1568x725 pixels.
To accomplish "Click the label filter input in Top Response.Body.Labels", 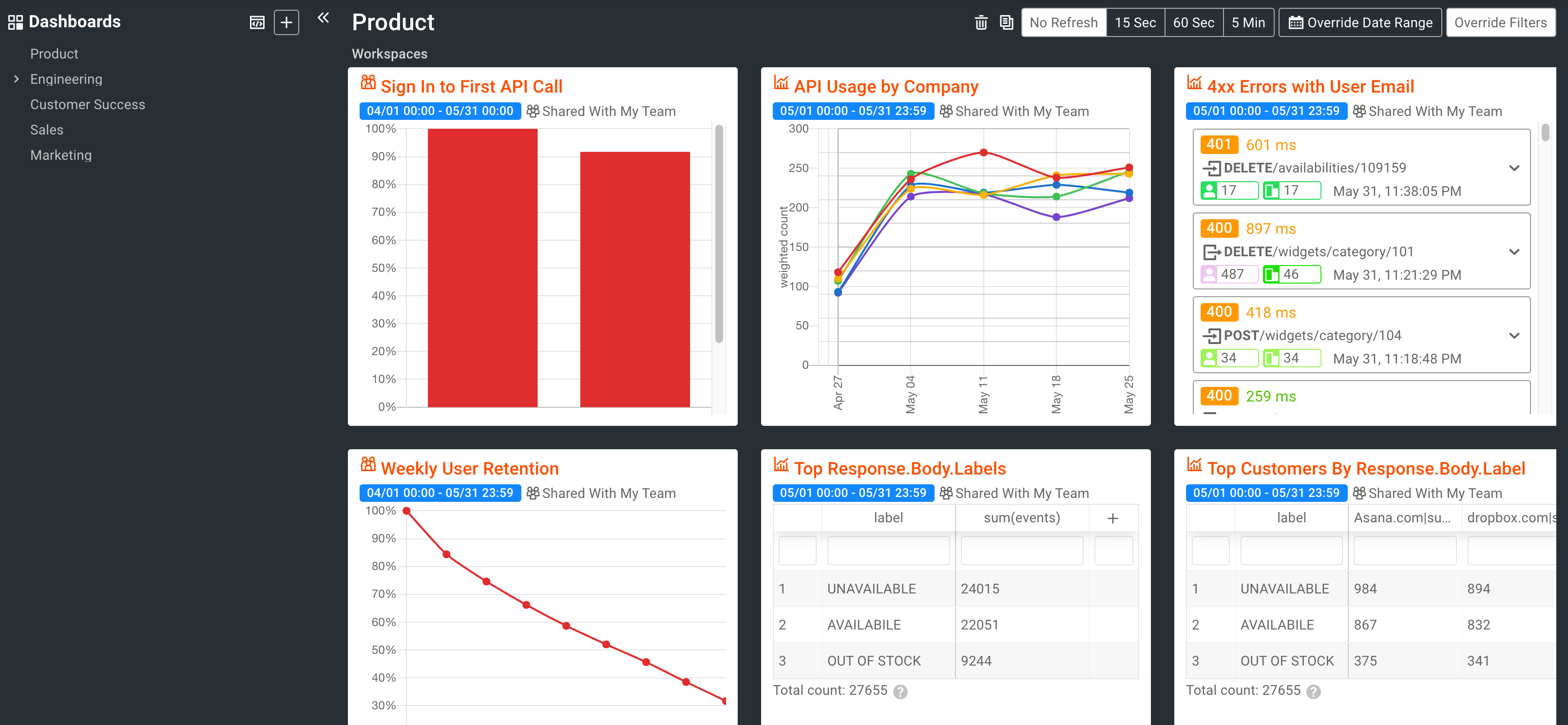I will [888, 550].
